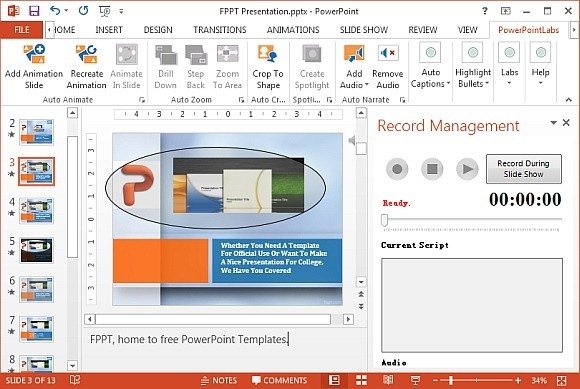Toggle the Notes pane in the status bar

tap(219, 380)
